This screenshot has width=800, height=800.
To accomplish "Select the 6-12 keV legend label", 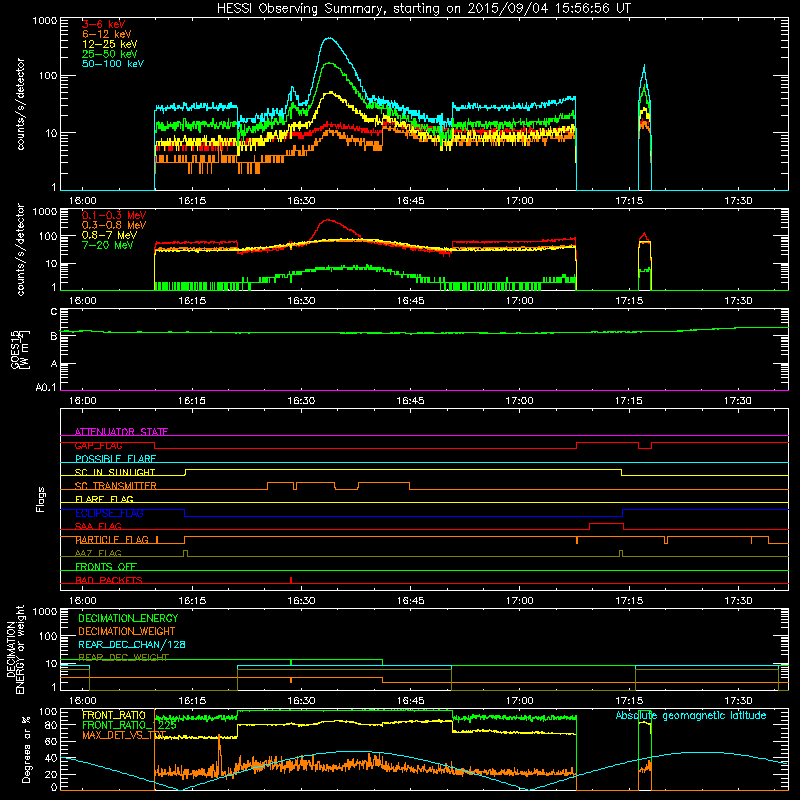I will coord(107,34).
